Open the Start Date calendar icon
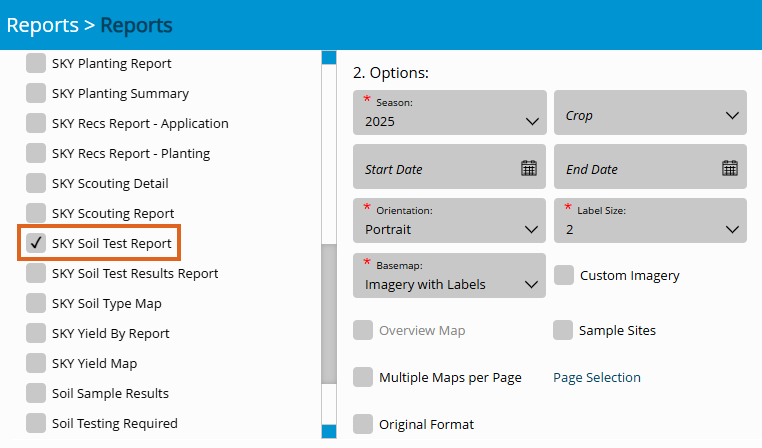The image size is (762, 448). [529, 168]
